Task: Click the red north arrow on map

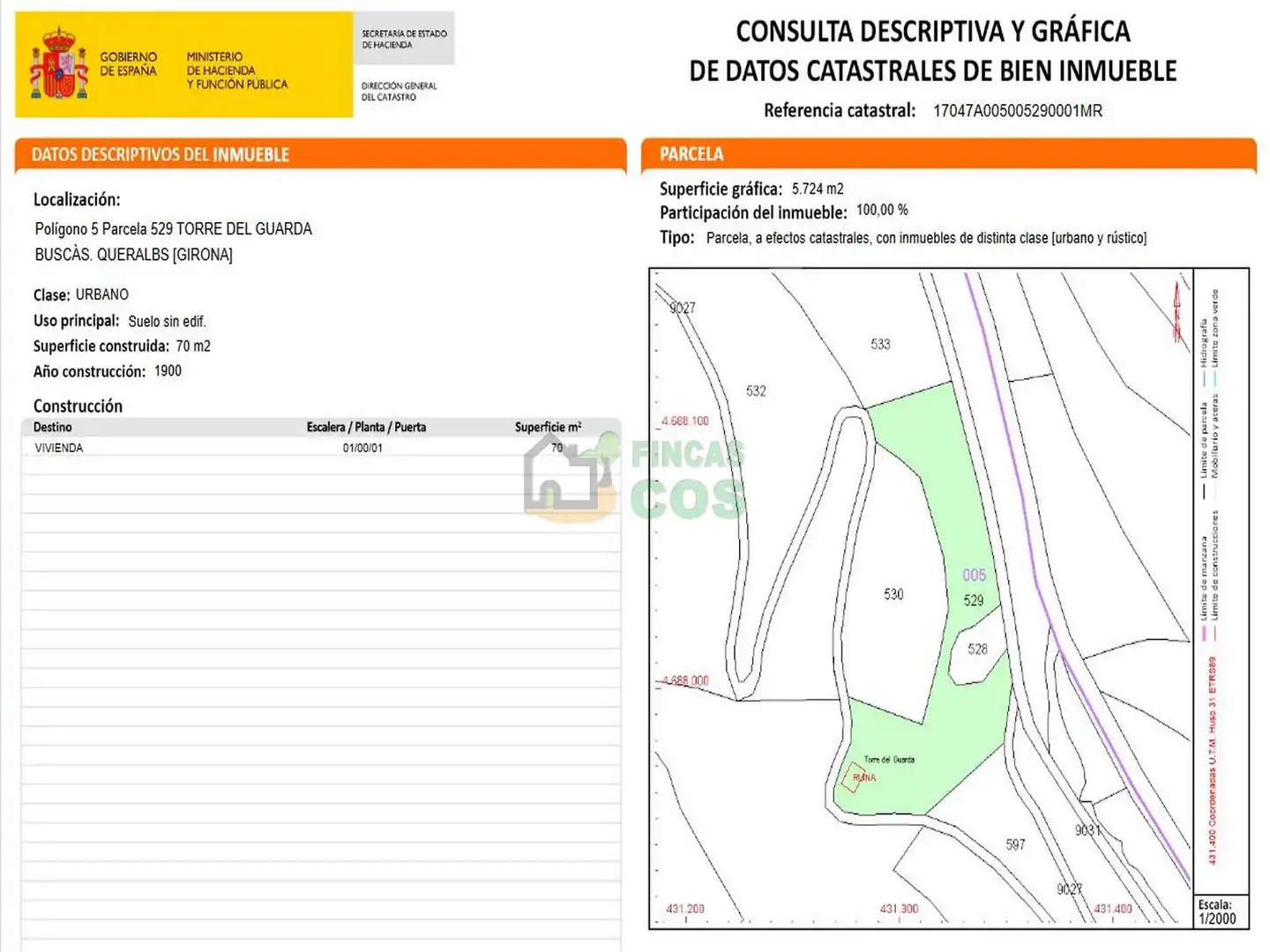Action: click(x=1177, y=311)
